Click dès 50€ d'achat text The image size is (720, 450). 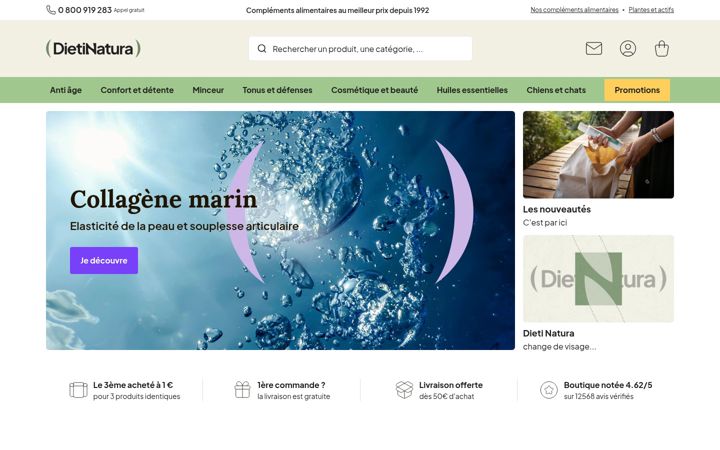click(x=446, y=396)
